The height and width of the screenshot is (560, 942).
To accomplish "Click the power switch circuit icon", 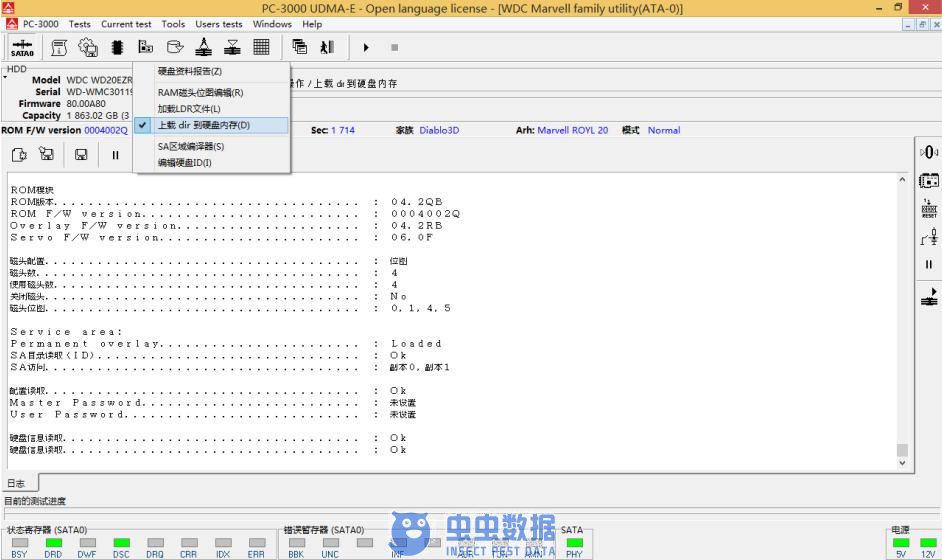I will (929, 238).
